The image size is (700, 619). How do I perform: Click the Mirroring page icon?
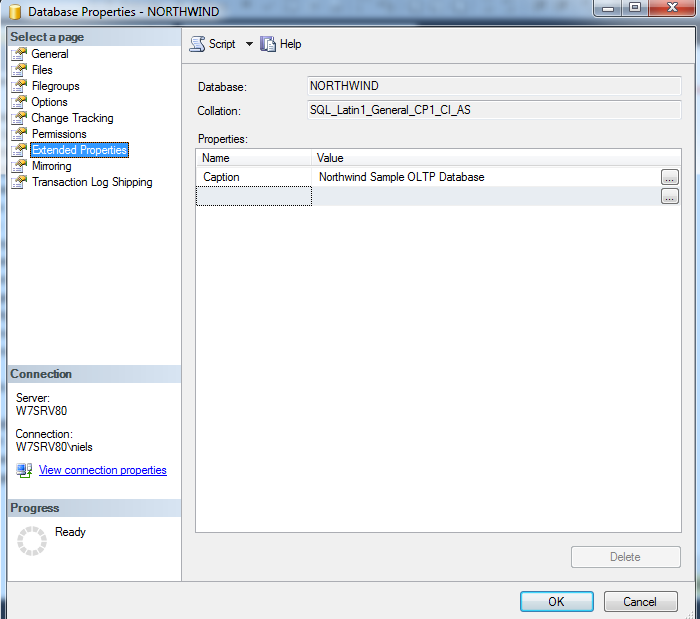pos(19,166)
